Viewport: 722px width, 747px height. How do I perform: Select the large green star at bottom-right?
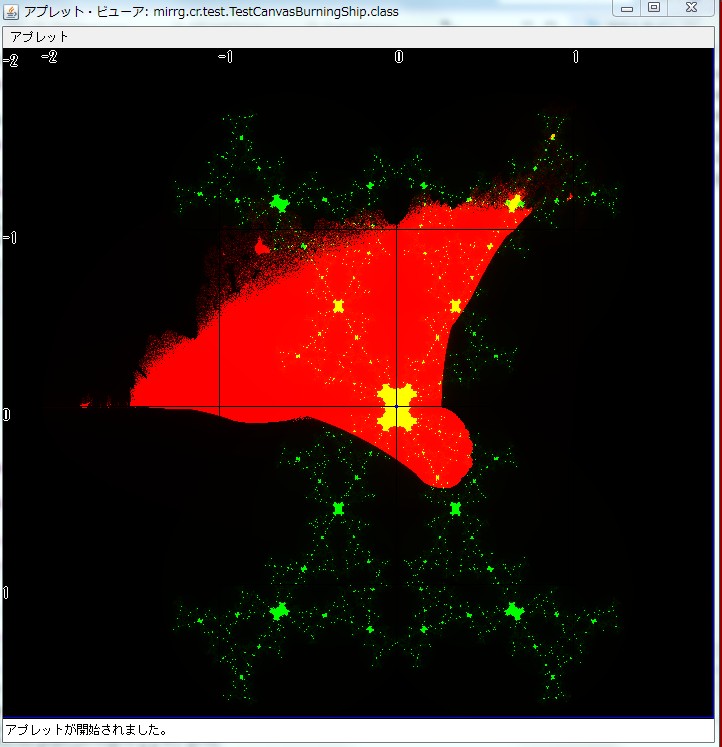pyautogui.click(x=514, y=610)
